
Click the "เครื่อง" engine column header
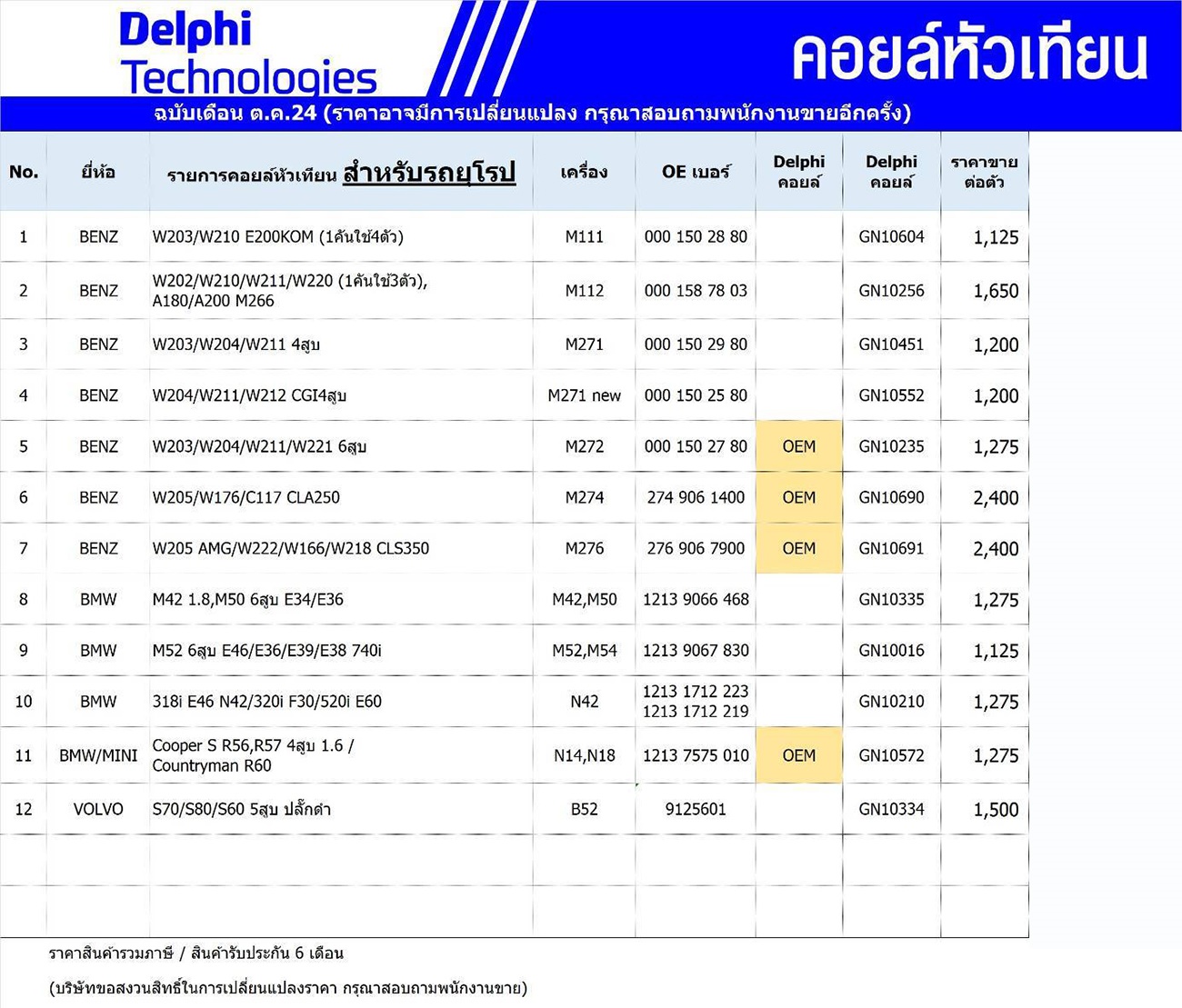click(x=585, y=172)
